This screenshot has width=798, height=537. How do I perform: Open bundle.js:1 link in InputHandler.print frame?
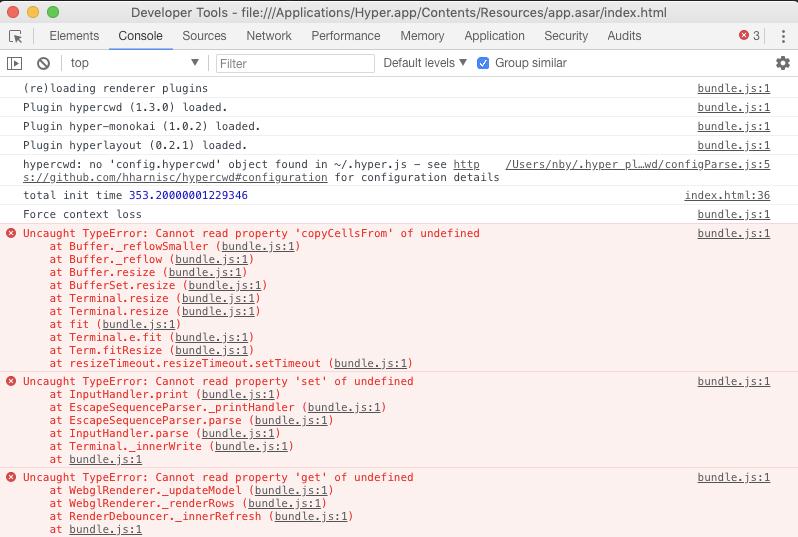[238, 394]
